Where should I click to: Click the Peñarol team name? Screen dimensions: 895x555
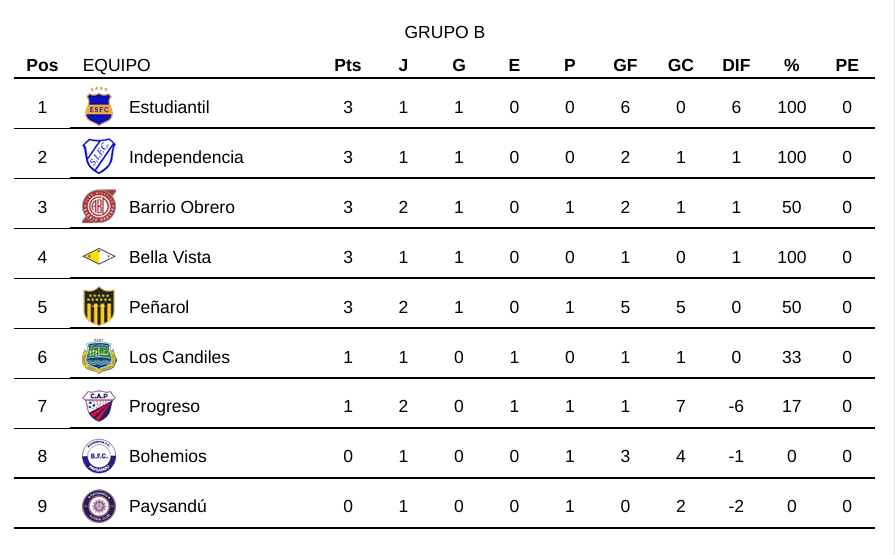(159, 307)
